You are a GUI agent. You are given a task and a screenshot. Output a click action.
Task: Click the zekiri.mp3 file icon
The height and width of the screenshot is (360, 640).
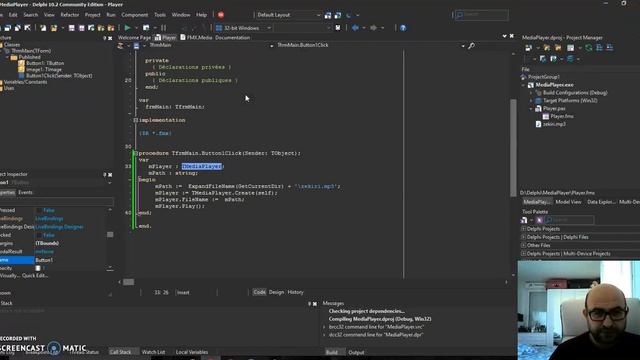(x=538, y=124)
